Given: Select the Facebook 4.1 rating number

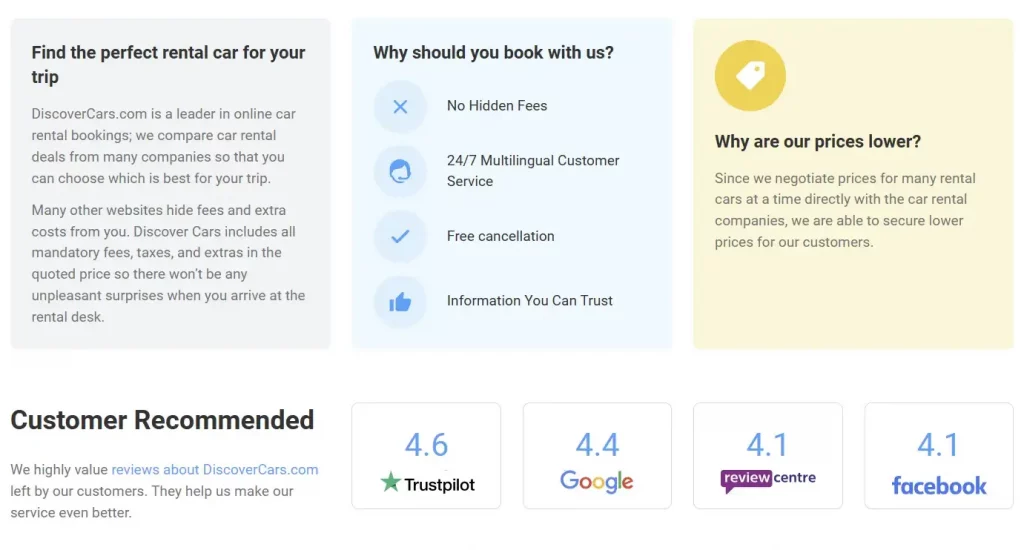Looking at the screenshot, I should click(939, 444).
